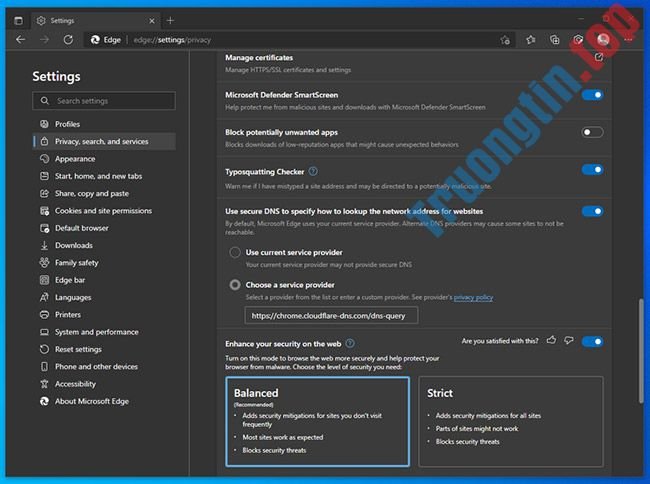Click the Forward navigation arrow
Viewport: 650px width, 484px height.
coord(44,40)
